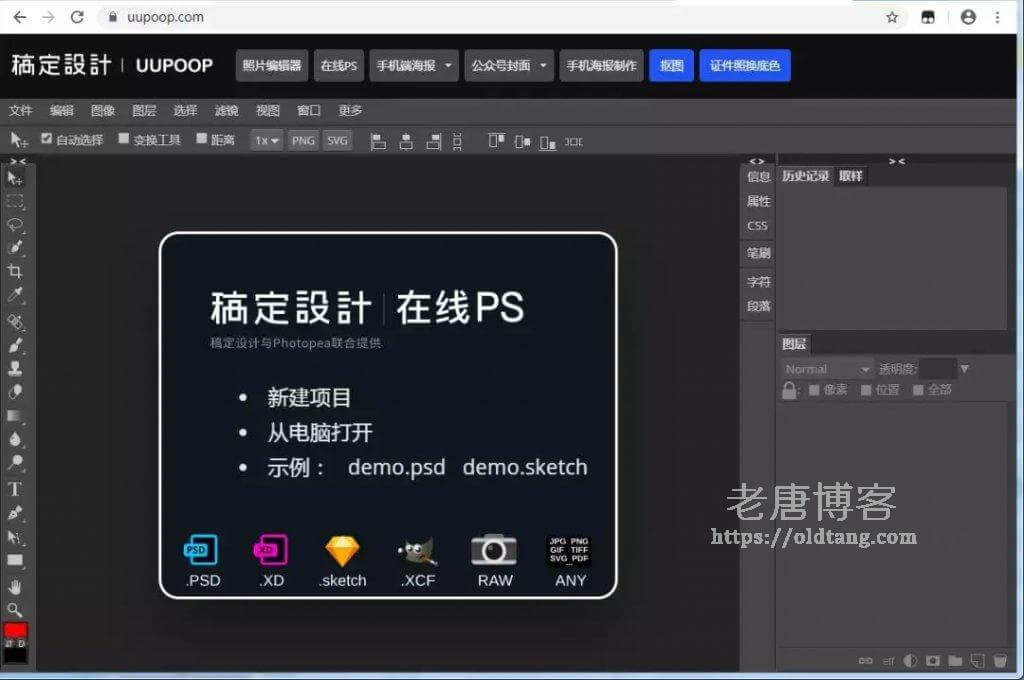Open the demo.psd example link
The height and width of the screenshot is (680, 1024).
[396, 467]
